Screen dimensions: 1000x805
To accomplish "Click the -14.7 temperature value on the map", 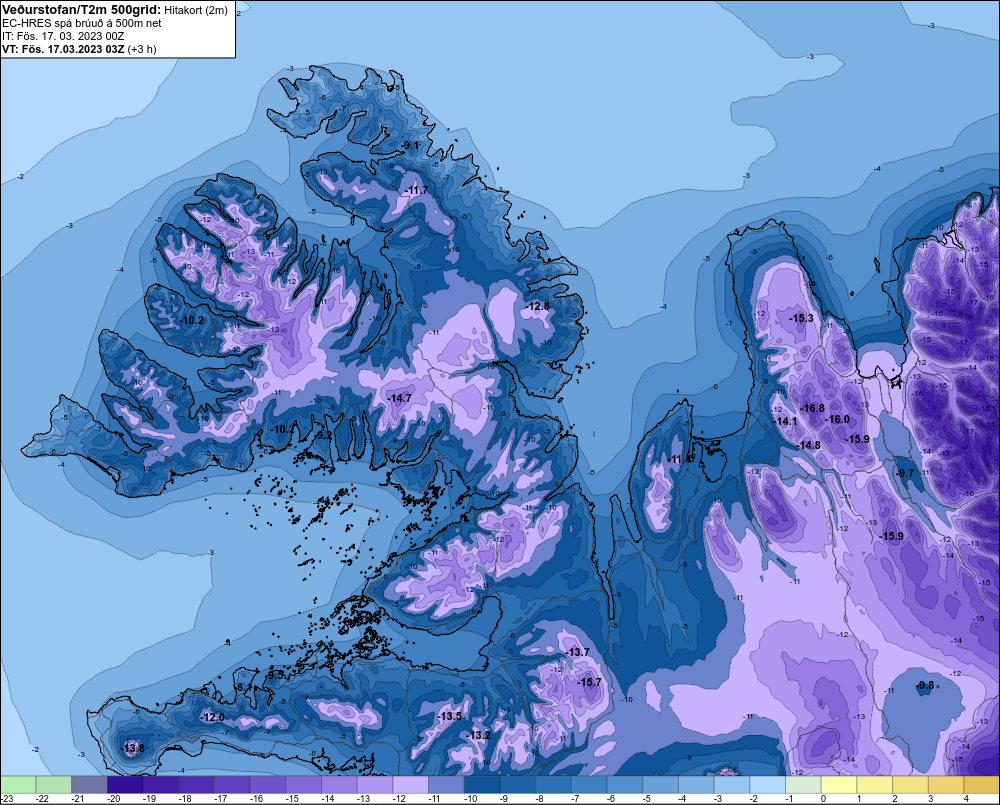I will [399, 397].
